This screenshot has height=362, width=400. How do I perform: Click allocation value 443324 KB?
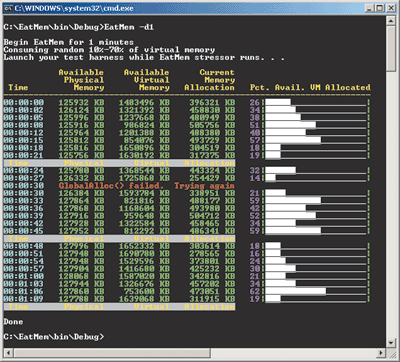212,170
